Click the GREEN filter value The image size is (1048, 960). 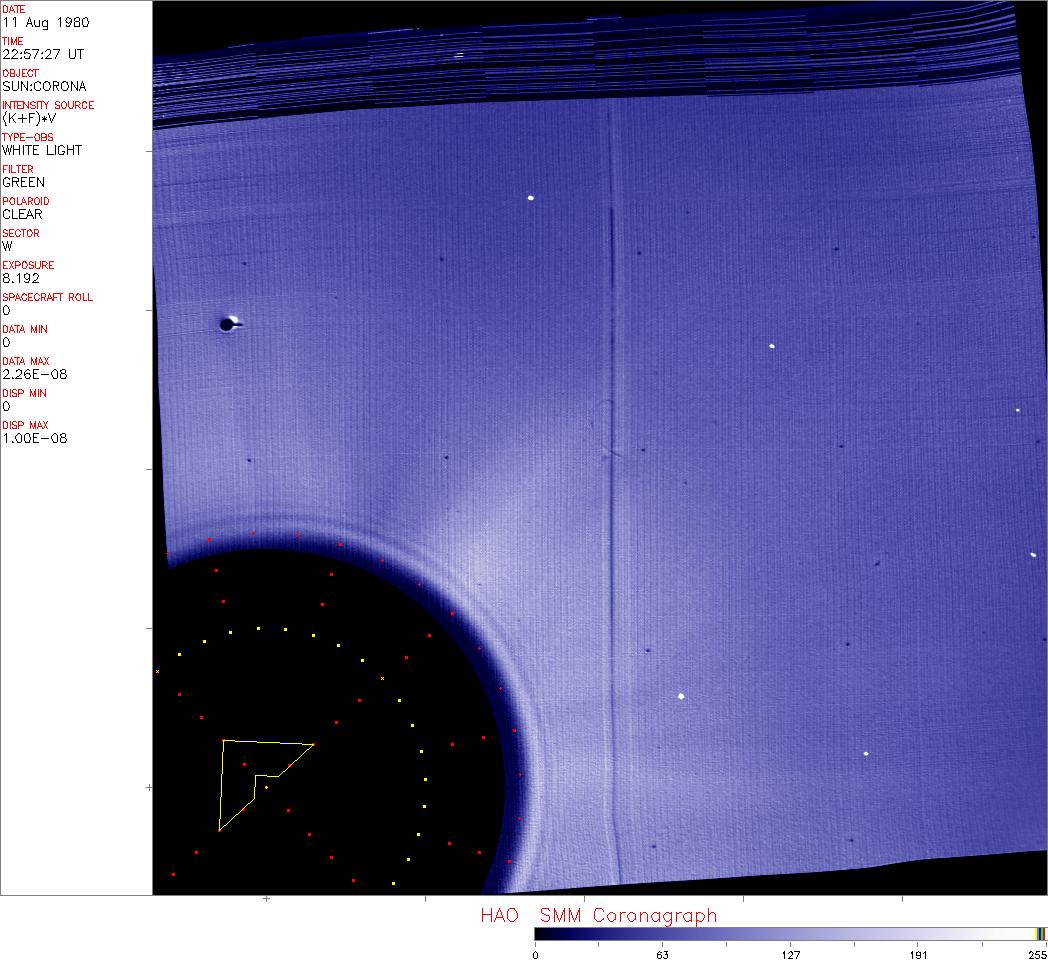(23, 182)
